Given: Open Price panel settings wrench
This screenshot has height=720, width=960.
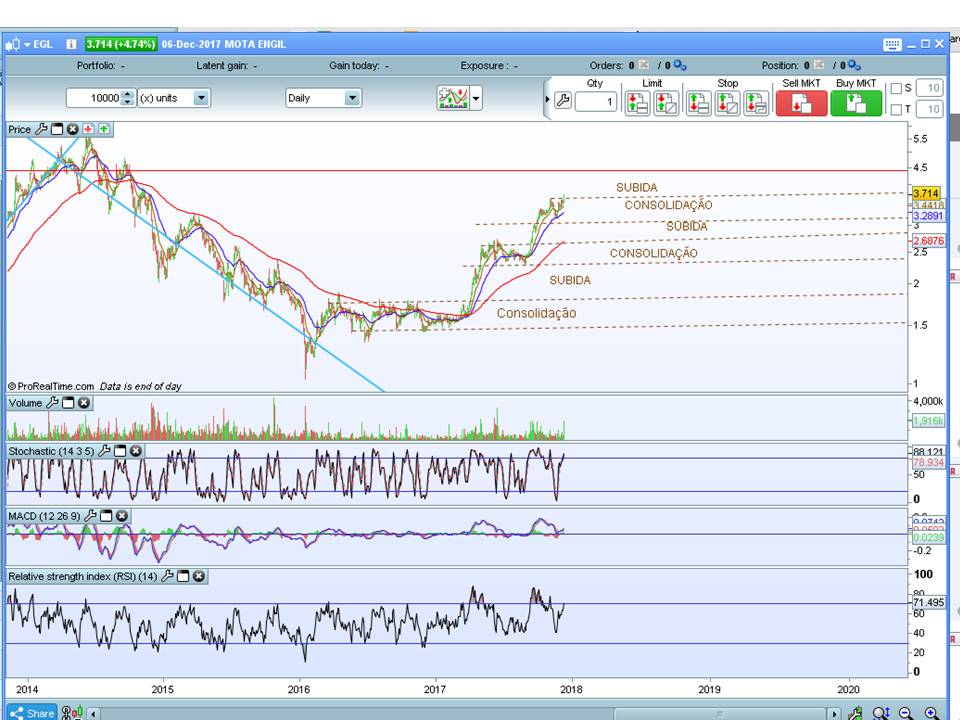Looking at the screenshot, I should 41,129.
